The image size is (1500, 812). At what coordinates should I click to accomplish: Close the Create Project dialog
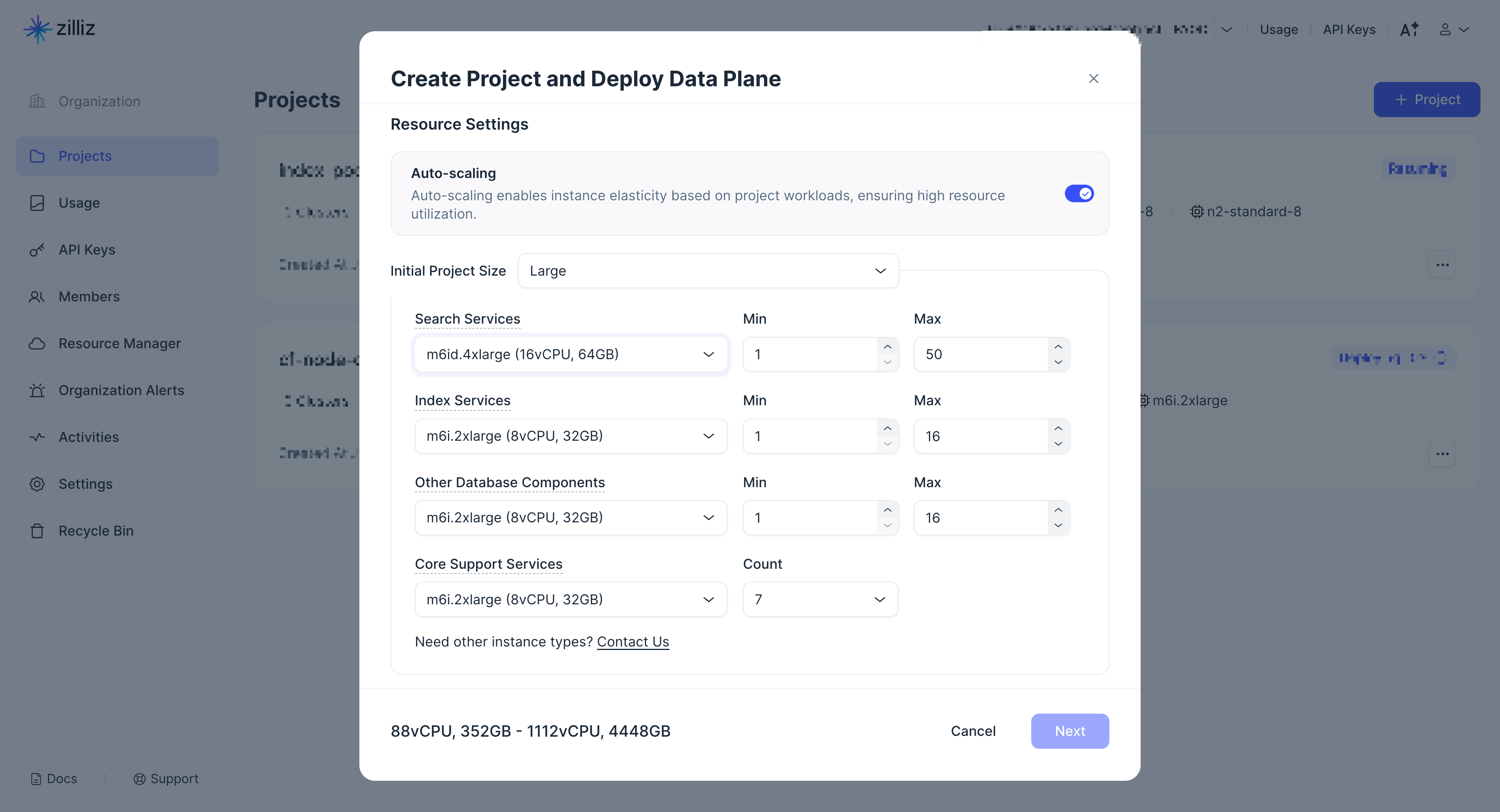coord(1094,78)
